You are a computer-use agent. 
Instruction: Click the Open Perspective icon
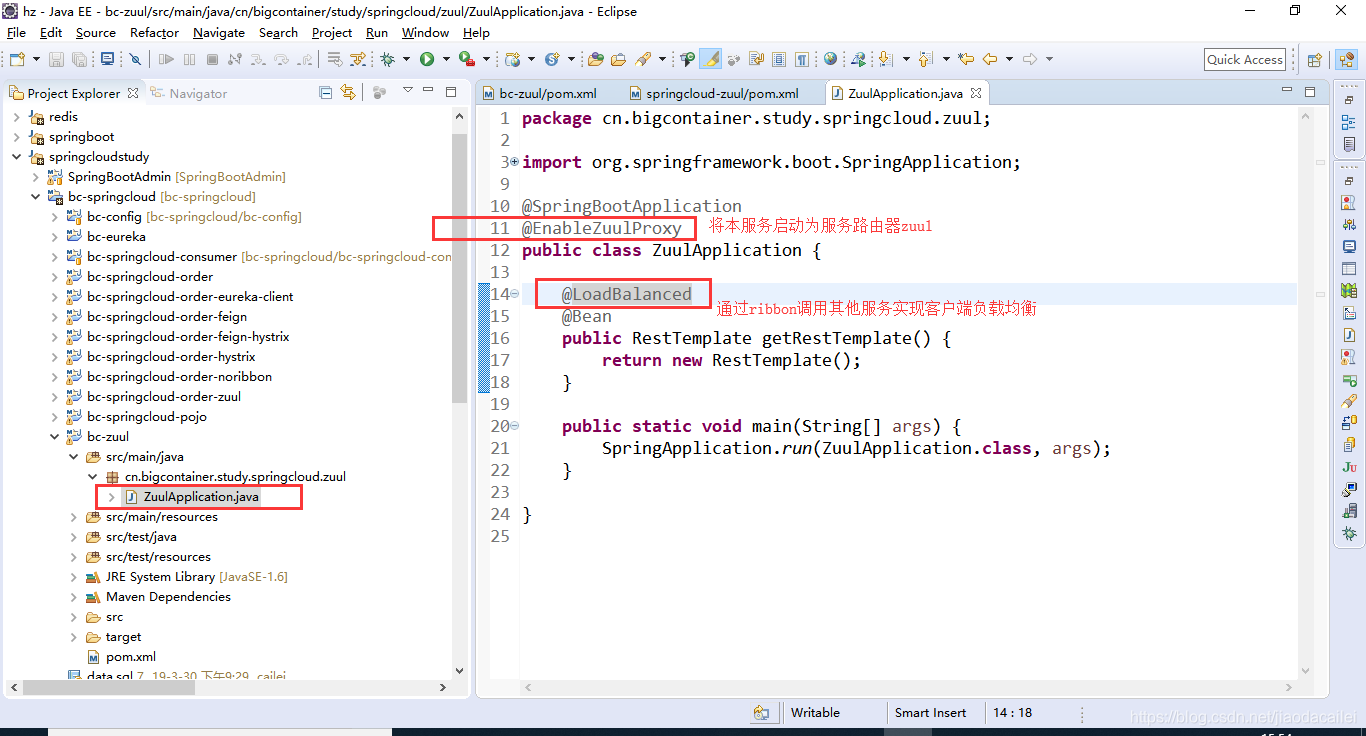[x=1315, y=60]
